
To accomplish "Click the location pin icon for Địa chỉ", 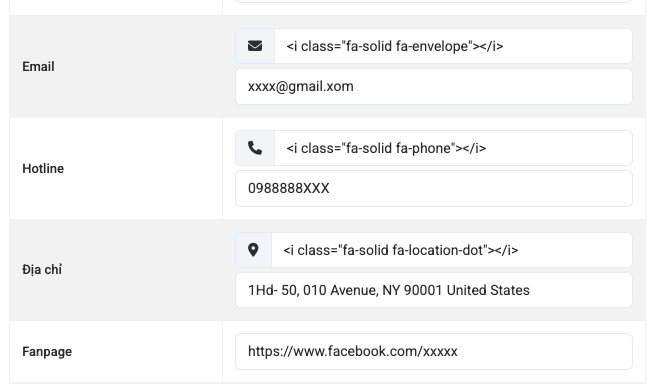I will (253, 250).
